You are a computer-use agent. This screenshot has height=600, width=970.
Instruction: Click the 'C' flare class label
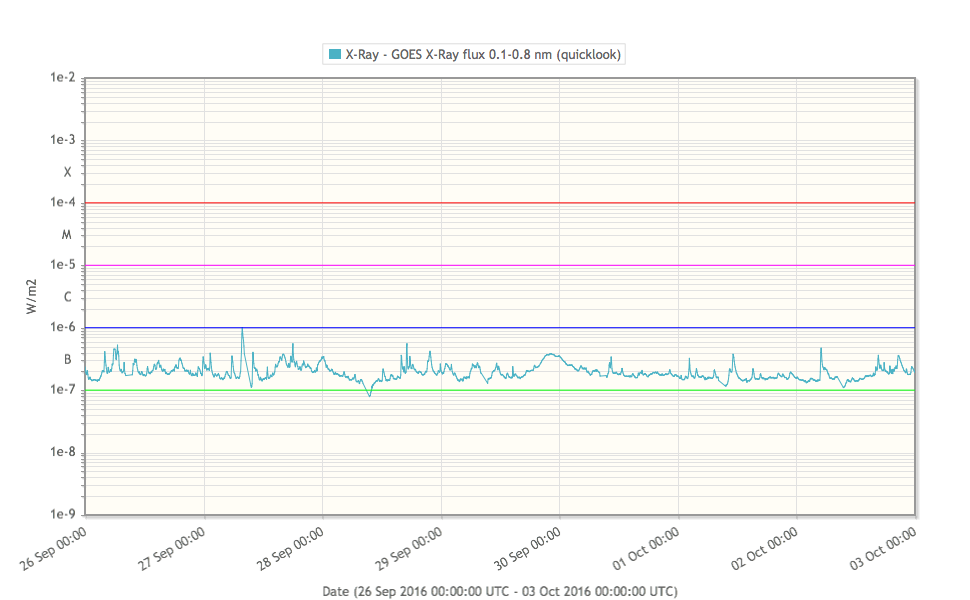(x=67, y=297)
